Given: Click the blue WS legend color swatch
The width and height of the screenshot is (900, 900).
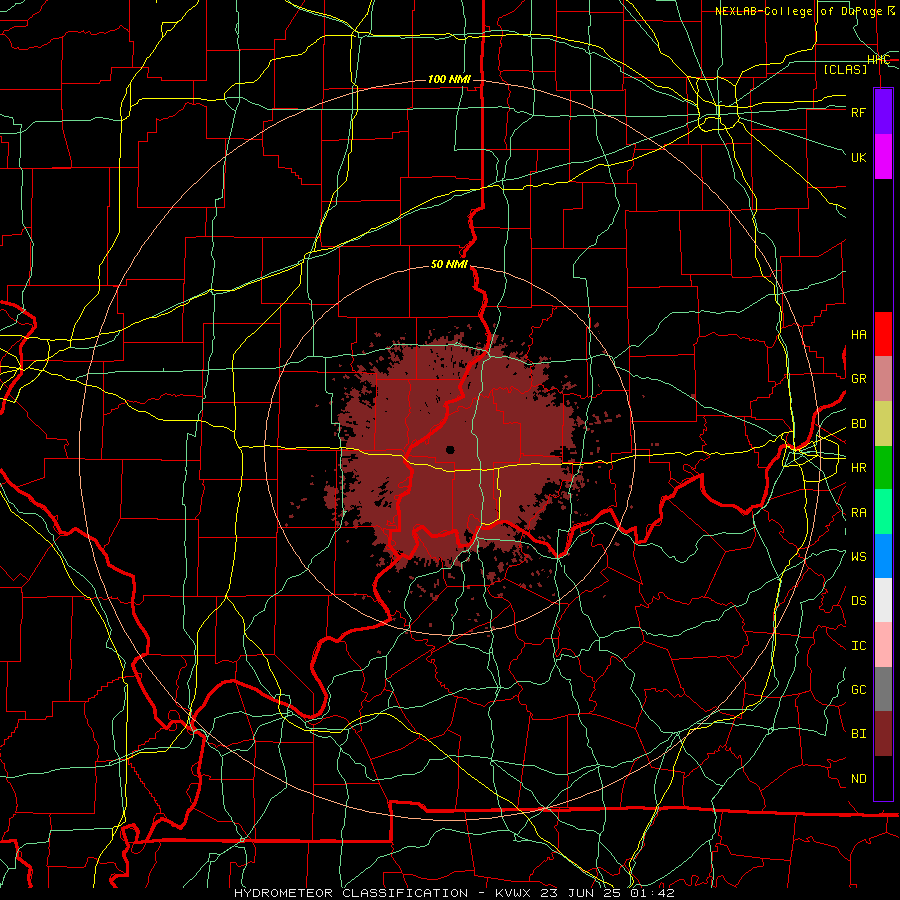Looking at the screenshot, I should click(x=883, y=556).
